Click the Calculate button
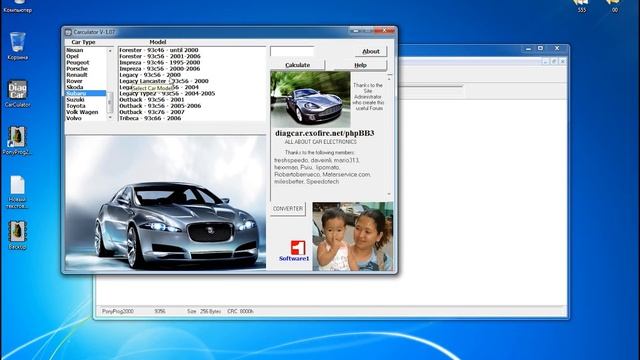Image resolution: width=640 pixels, height=360 pixels. (x=297, y=65)
